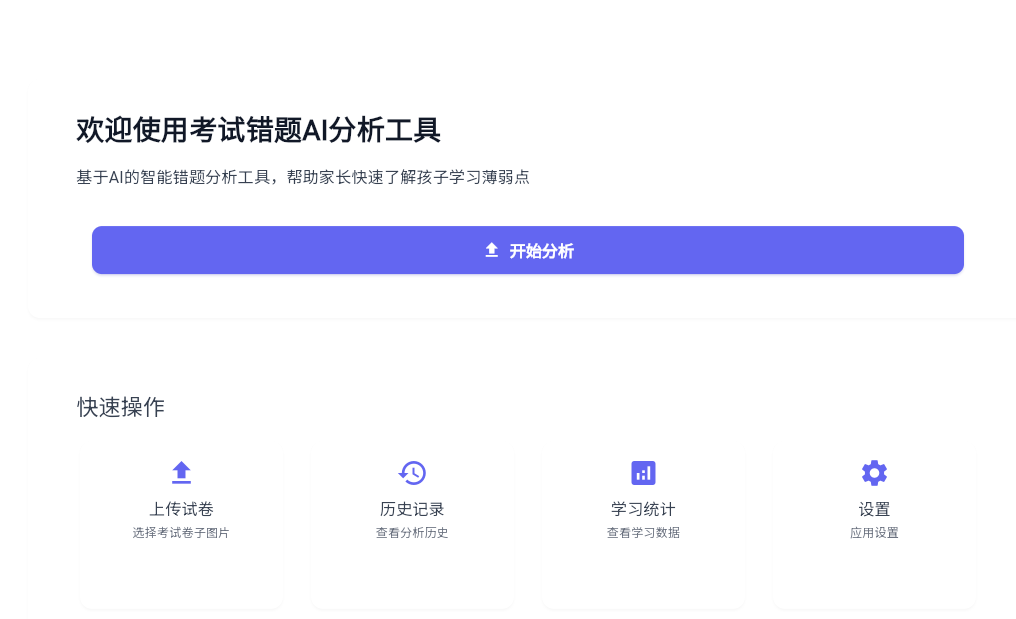Click the 欢迎使用考试错题AI分析工具 heading

258,130
